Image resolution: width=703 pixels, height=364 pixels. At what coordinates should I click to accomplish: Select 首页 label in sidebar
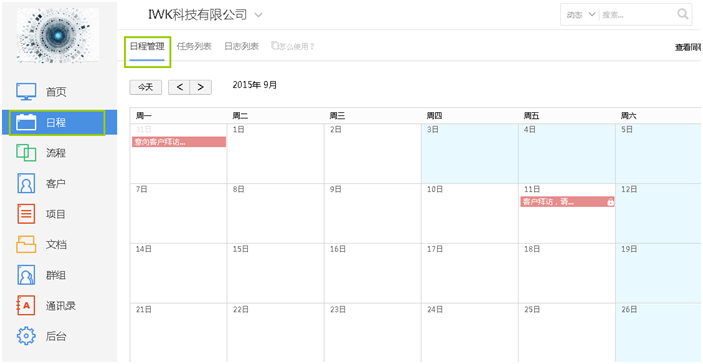[56, 92]
